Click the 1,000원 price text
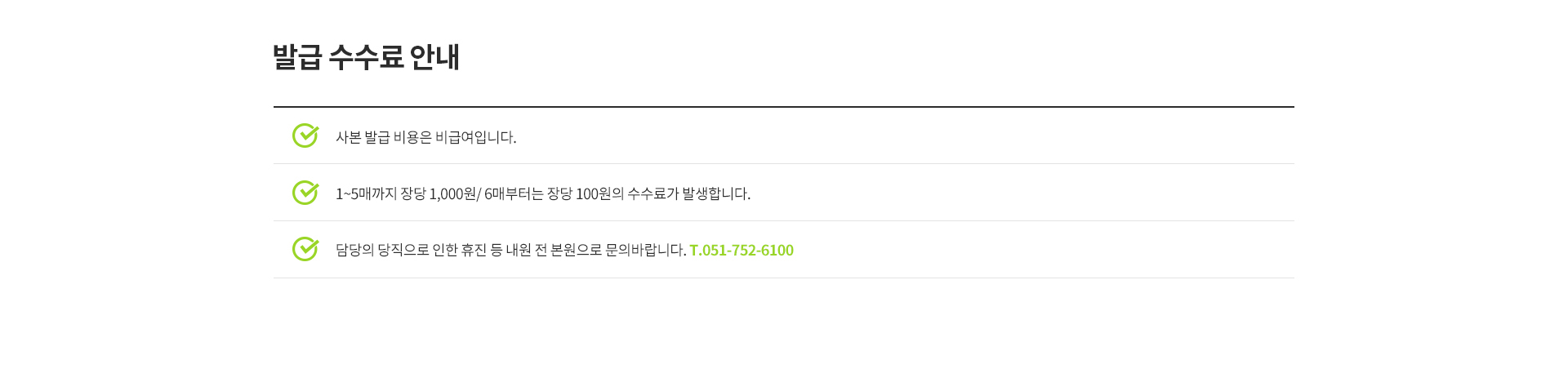1568x391 pixels. pos(452,193)
